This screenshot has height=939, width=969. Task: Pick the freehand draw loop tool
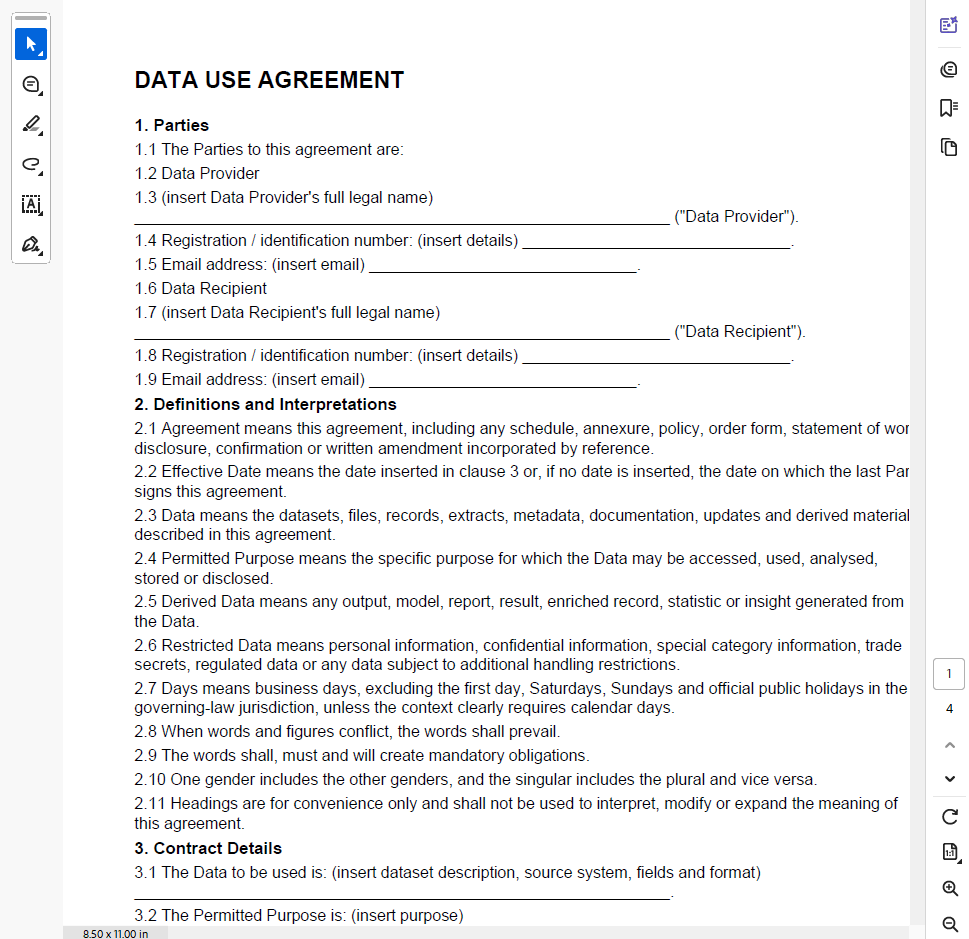31,164
